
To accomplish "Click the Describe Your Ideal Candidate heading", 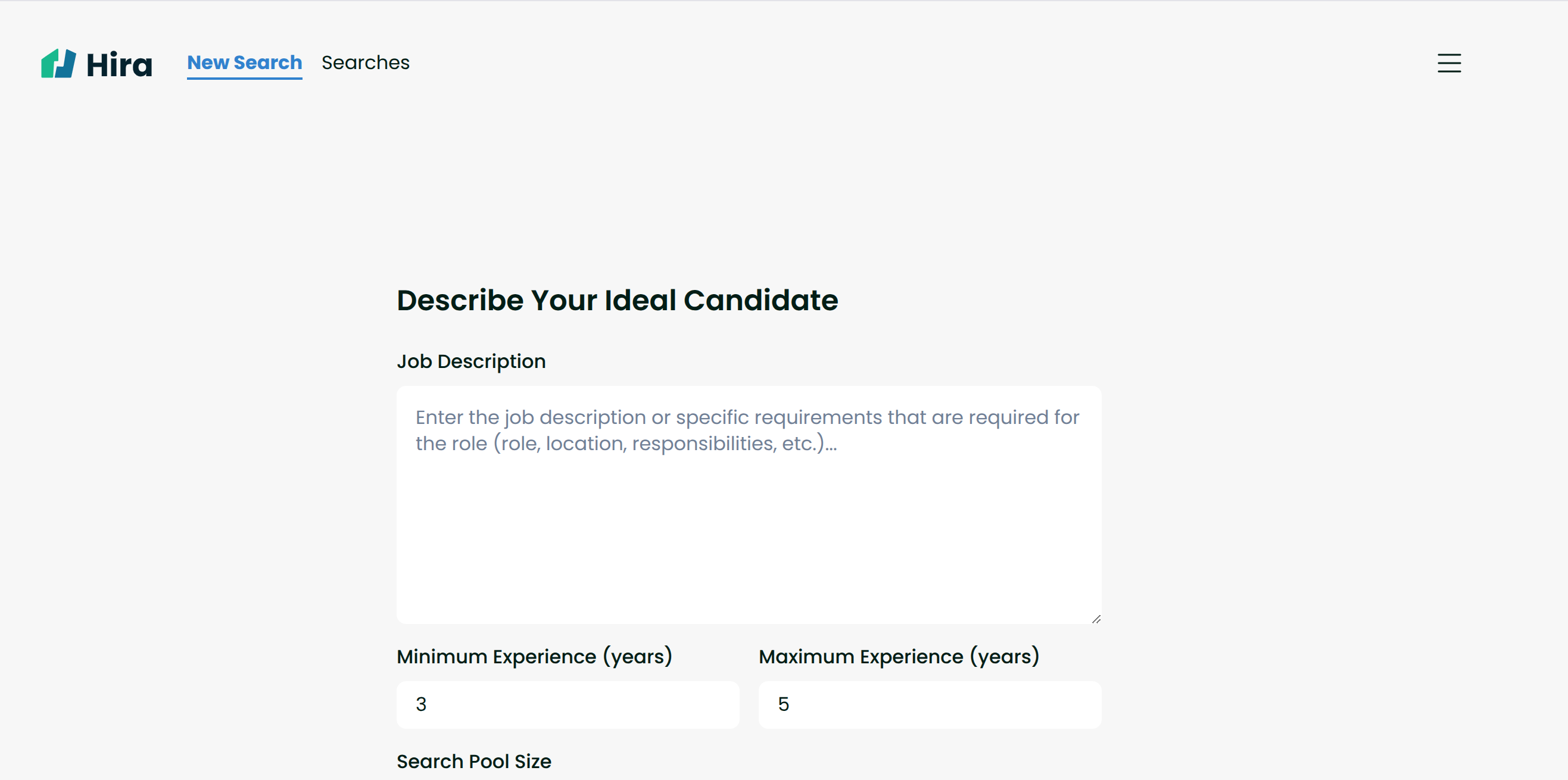I will point(617,301).
